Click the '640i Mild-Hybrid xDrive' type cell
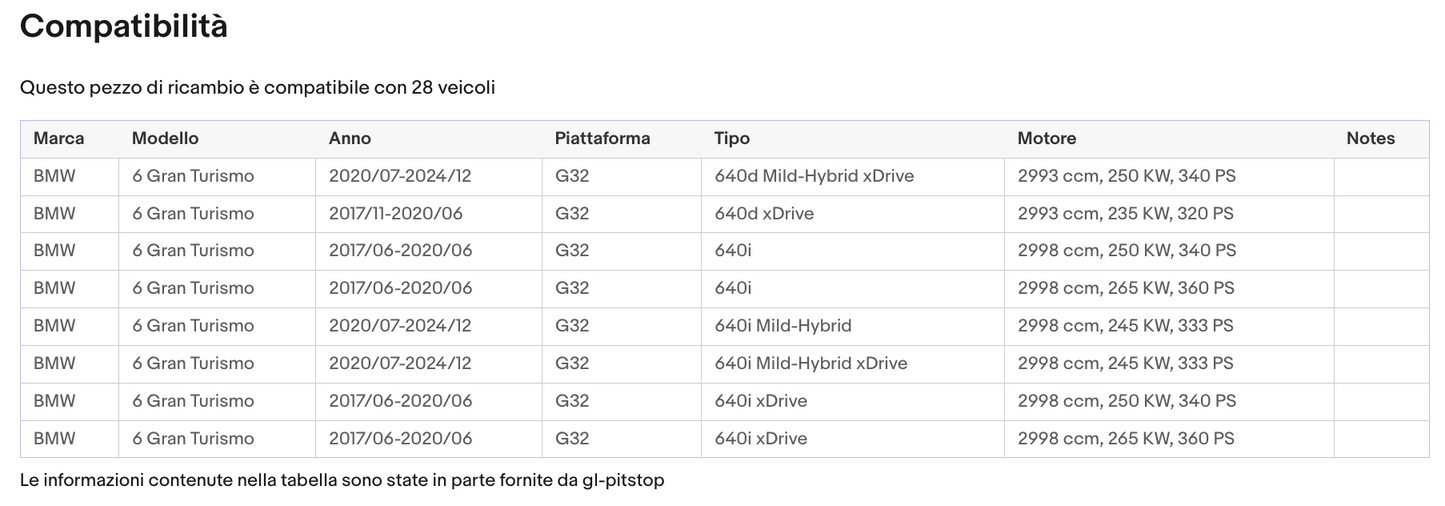 click(x=811, y=364)
